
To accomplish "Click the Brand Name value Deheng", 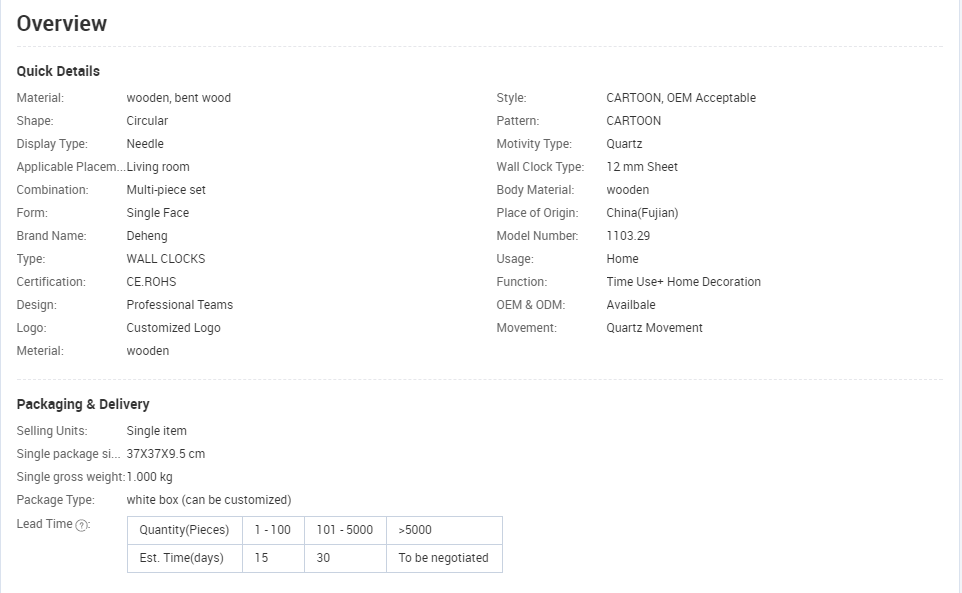I will coord(147,236).
